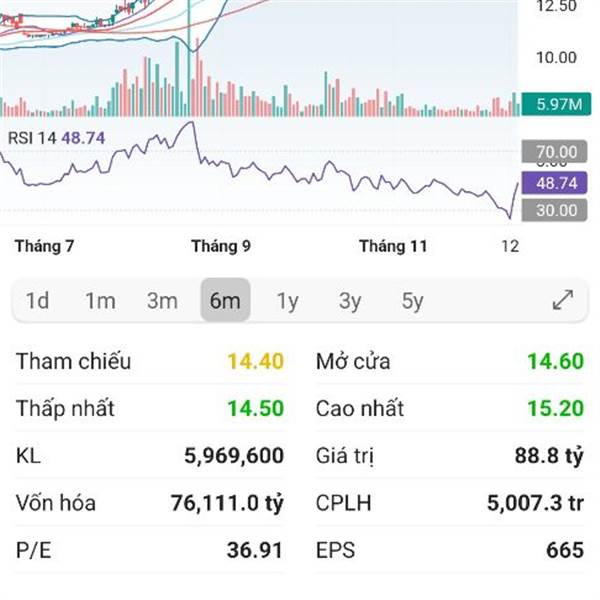Click the RSI 70.00 overbought level
600x600 pixels.
click(556, 152)
